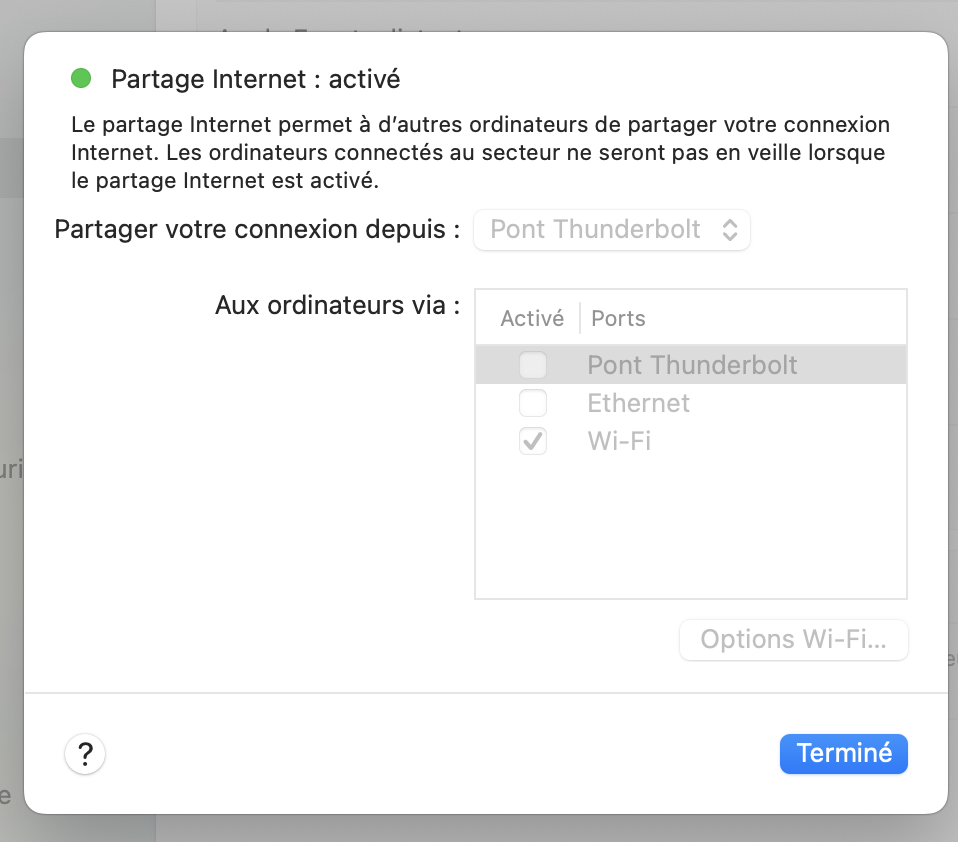Click the Pont Thunderbolt popup chevron arrows
958x842 pixels.
click(x=730, y=230)
